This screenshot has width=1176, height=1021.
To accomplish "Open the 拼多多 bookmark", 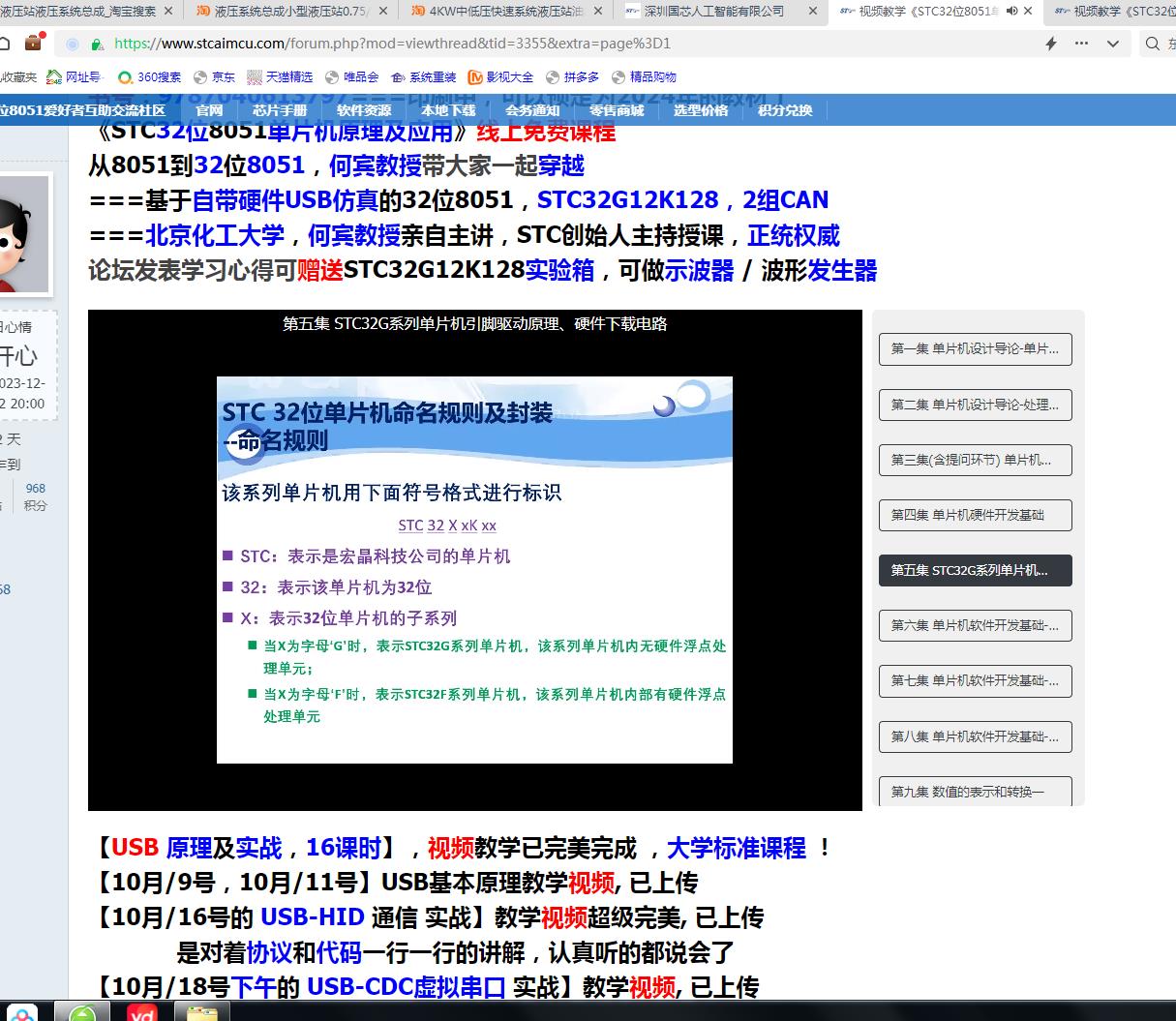I will pyautogui.click(x=573, y=76).
